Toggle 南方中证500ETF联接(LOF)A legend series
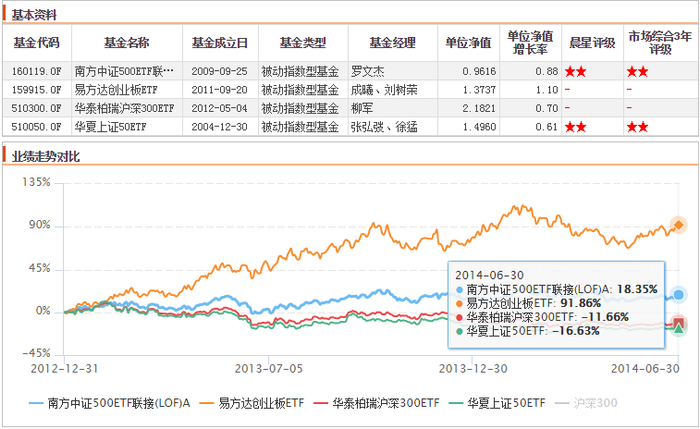This screenshot has width=700, height=429. [109, 403]
